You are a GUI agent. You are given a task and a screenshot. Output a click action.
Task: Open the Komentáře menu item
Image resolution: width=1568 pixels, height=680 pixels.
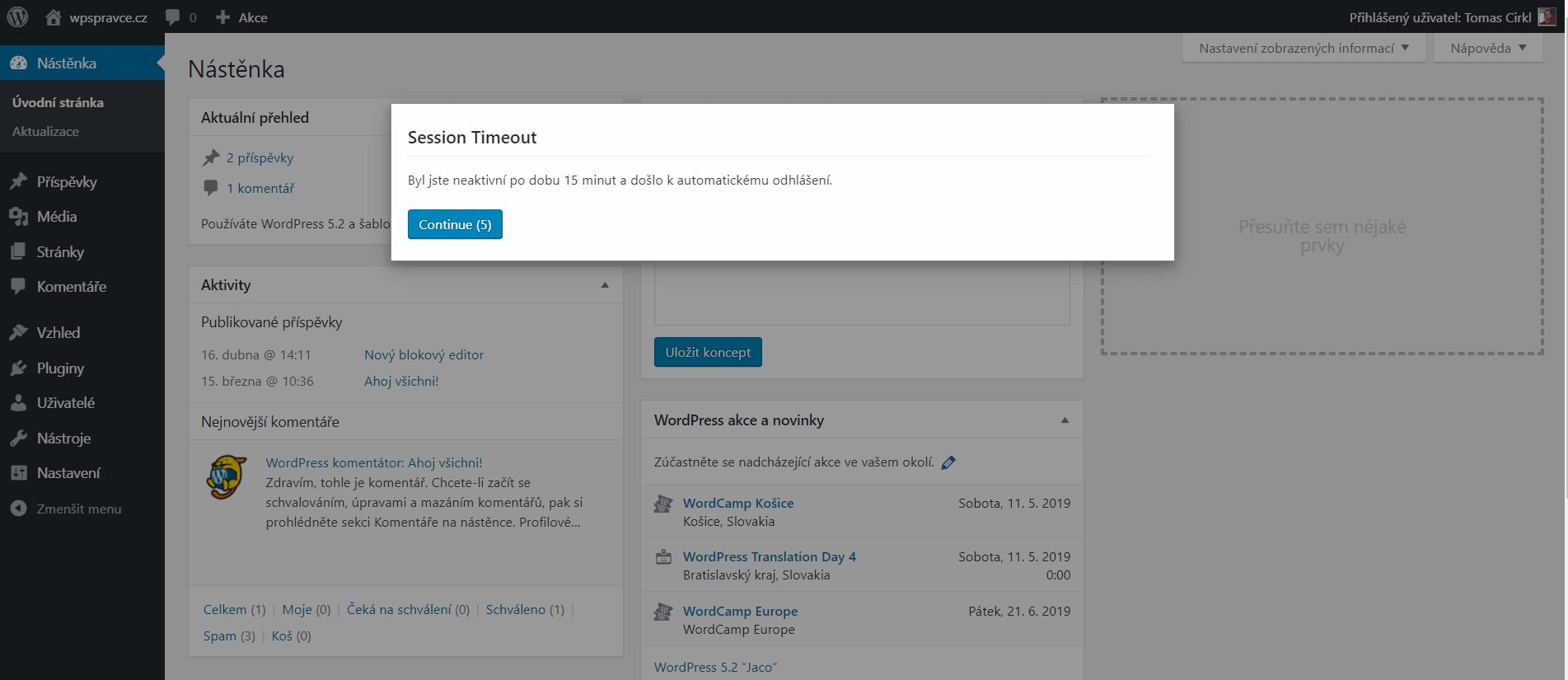pos(82,286)
